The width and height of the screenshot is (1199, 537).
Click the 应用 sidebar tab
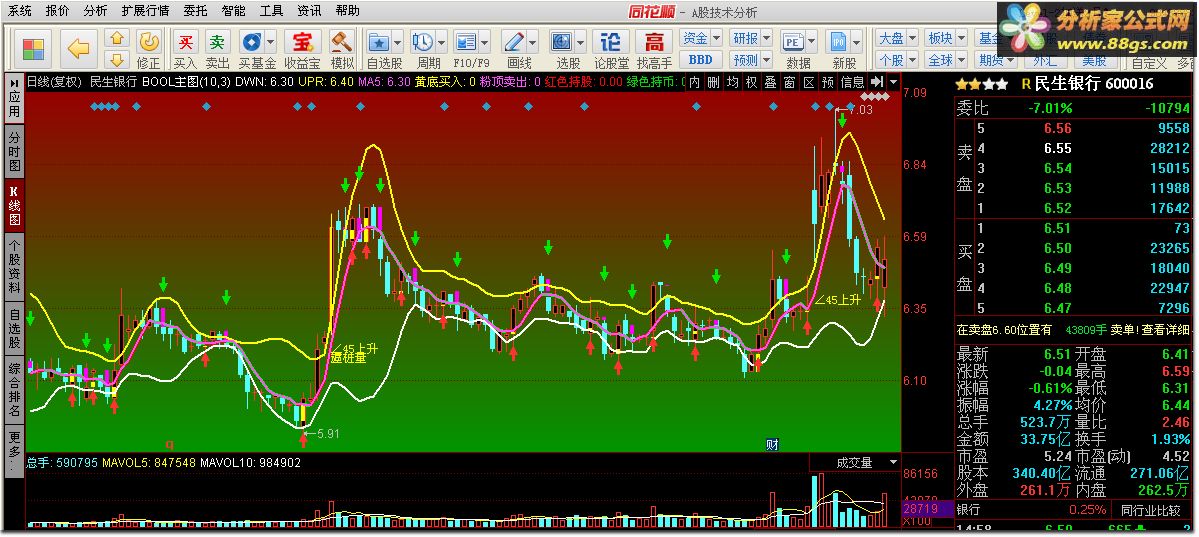tap(15, 106)
